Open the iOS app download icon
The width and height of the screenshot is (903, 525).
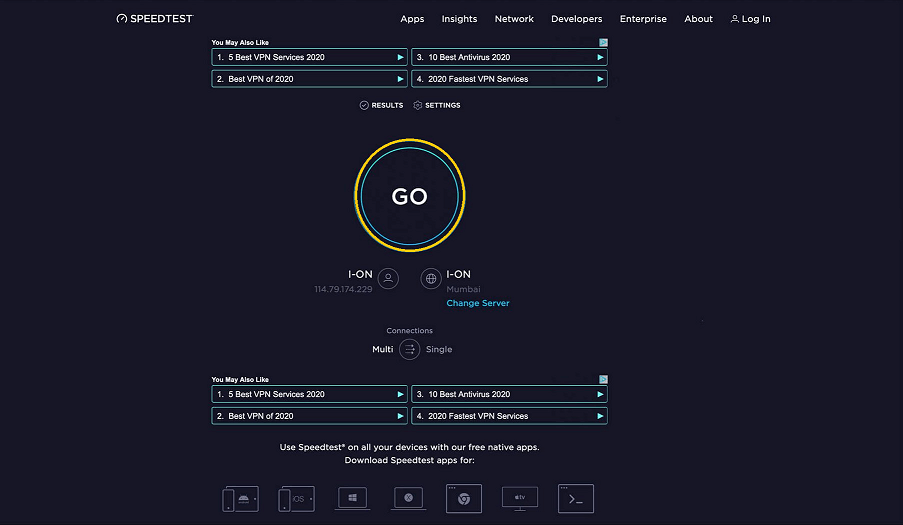[296, 498]
